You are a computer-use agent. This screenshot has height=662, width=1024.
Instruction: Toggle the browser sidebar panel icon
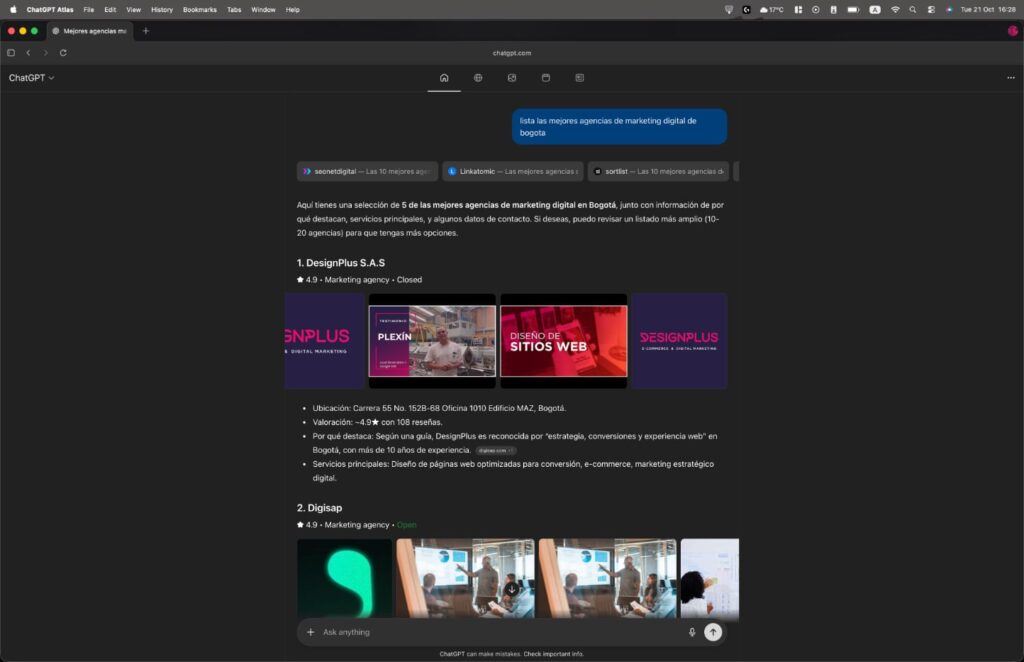[11, 53]
